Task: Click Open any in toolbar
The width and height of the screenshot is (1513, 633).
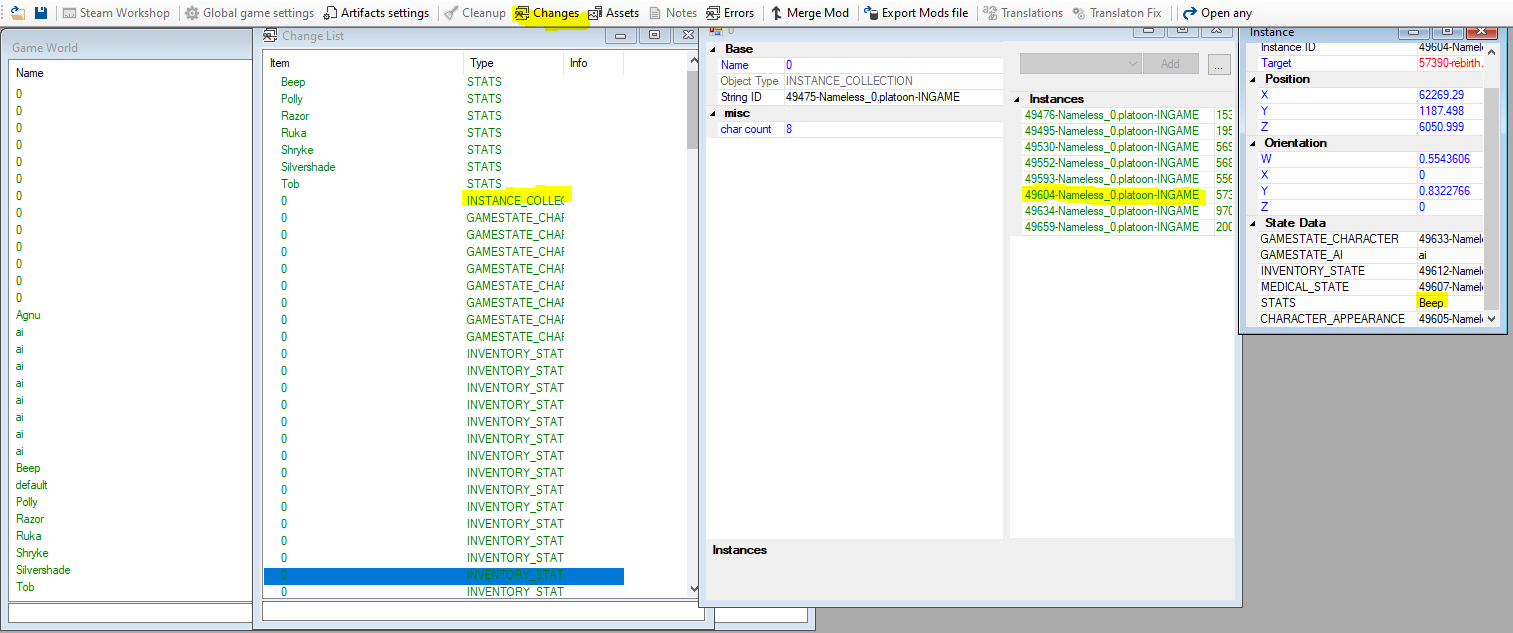Action: (1217, 13)
